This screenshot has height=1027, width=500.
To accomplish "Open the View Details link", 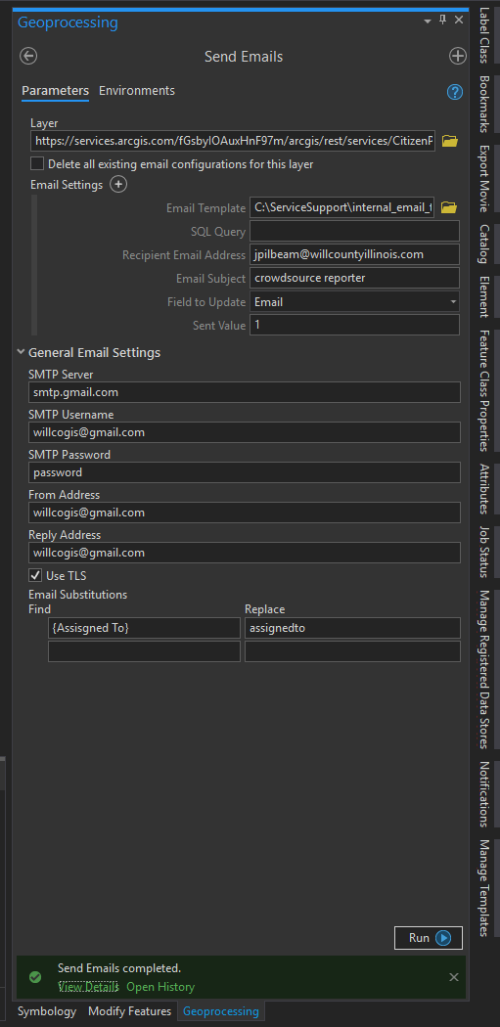I will tap(88, 986).
